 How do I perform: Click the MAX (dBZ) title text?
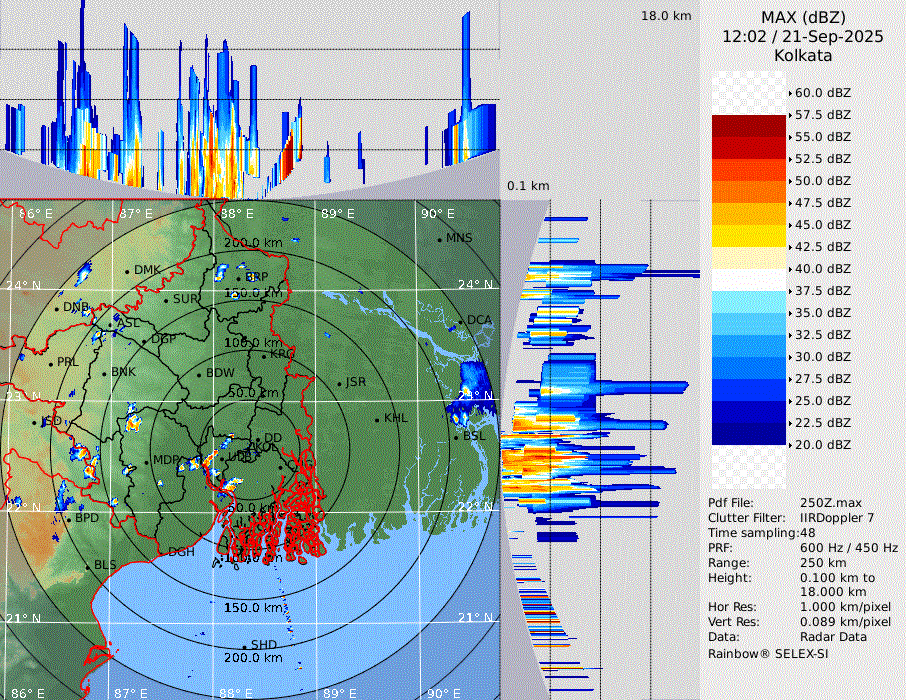(x=803, y=17)
